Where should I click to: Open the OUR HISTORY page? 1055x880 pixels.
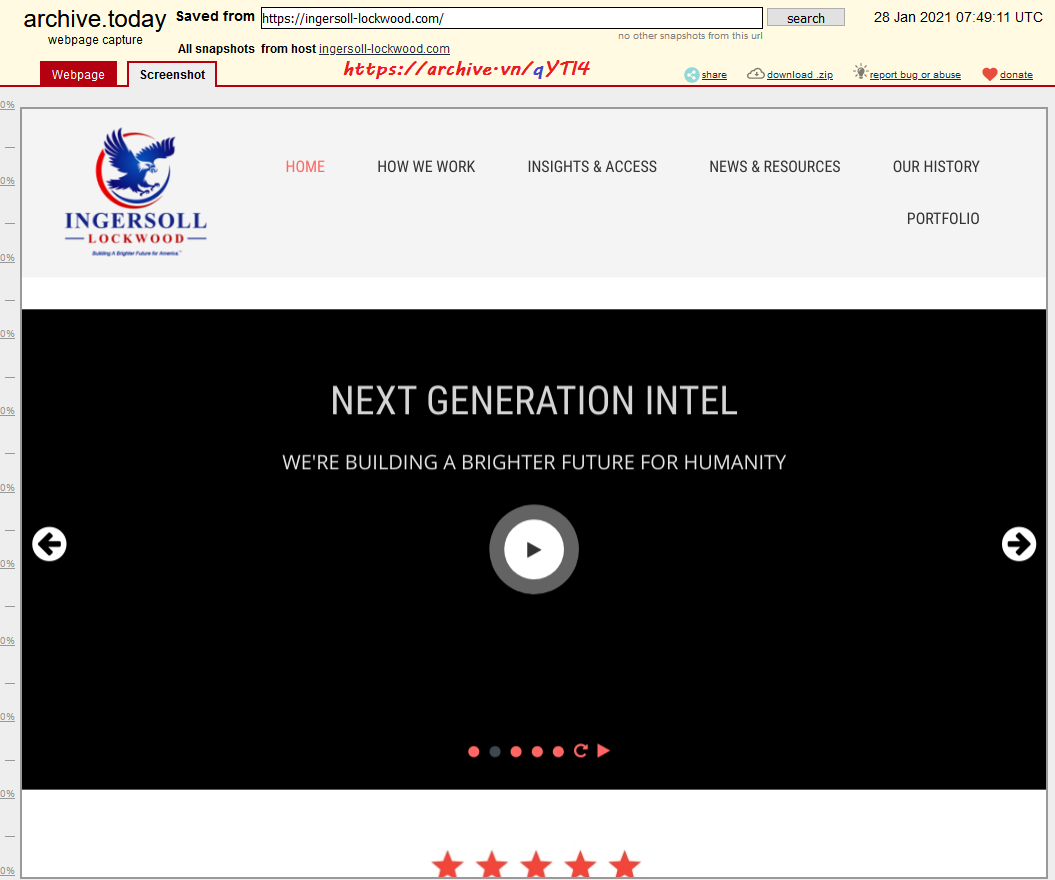point(936,166)
